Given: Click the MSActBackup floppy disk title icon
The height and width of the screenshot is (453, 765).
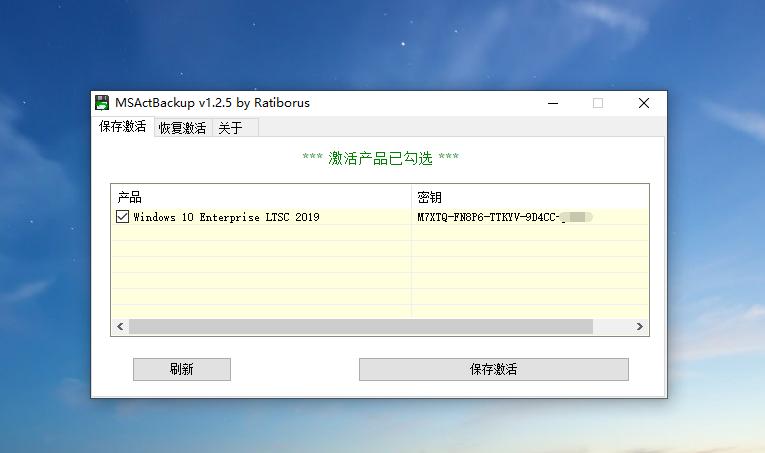Looking at the screenshot, I should [x=102, y=103].
